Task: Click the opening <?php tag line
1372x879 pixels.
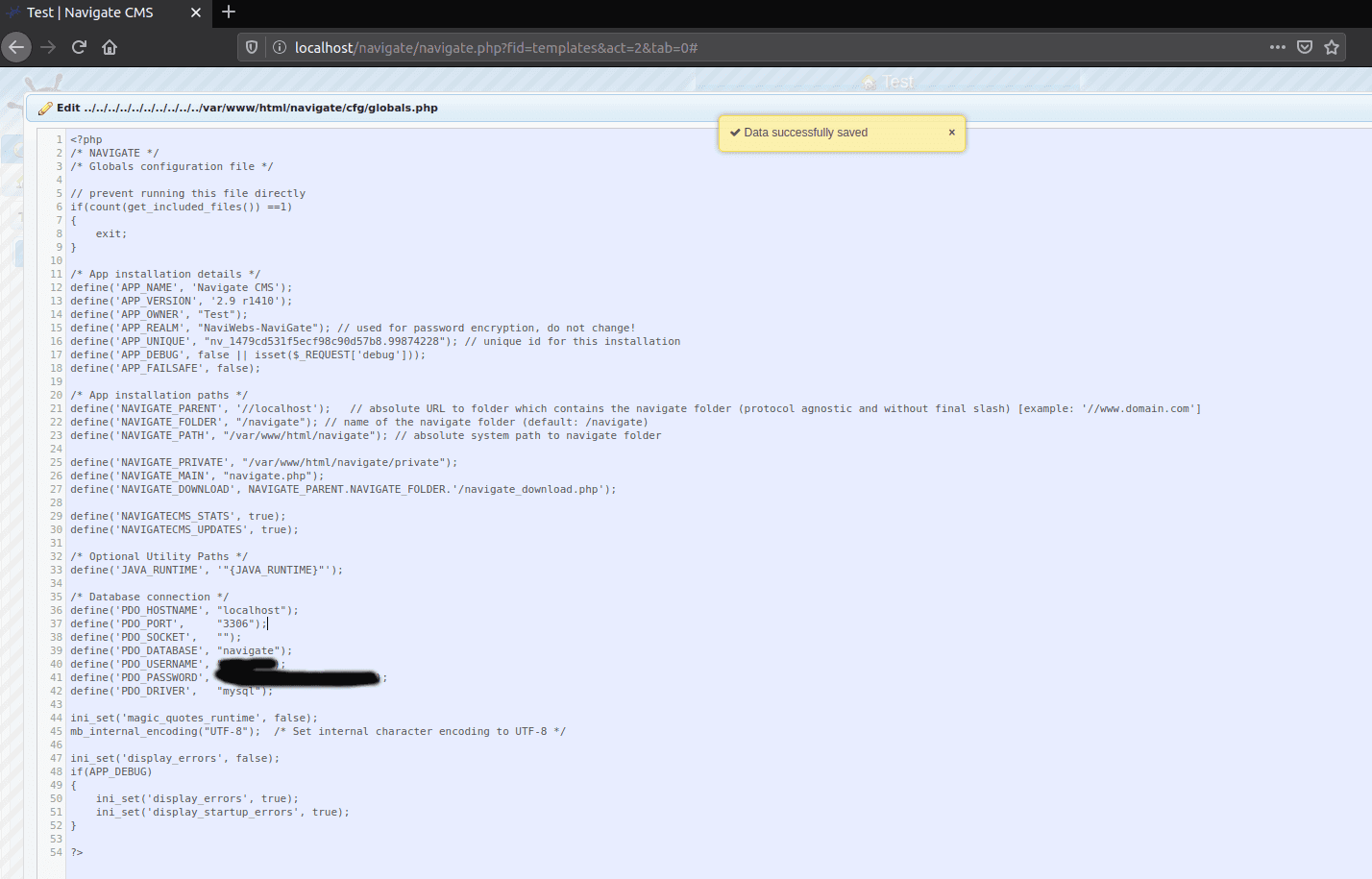Action: (86, 139)
